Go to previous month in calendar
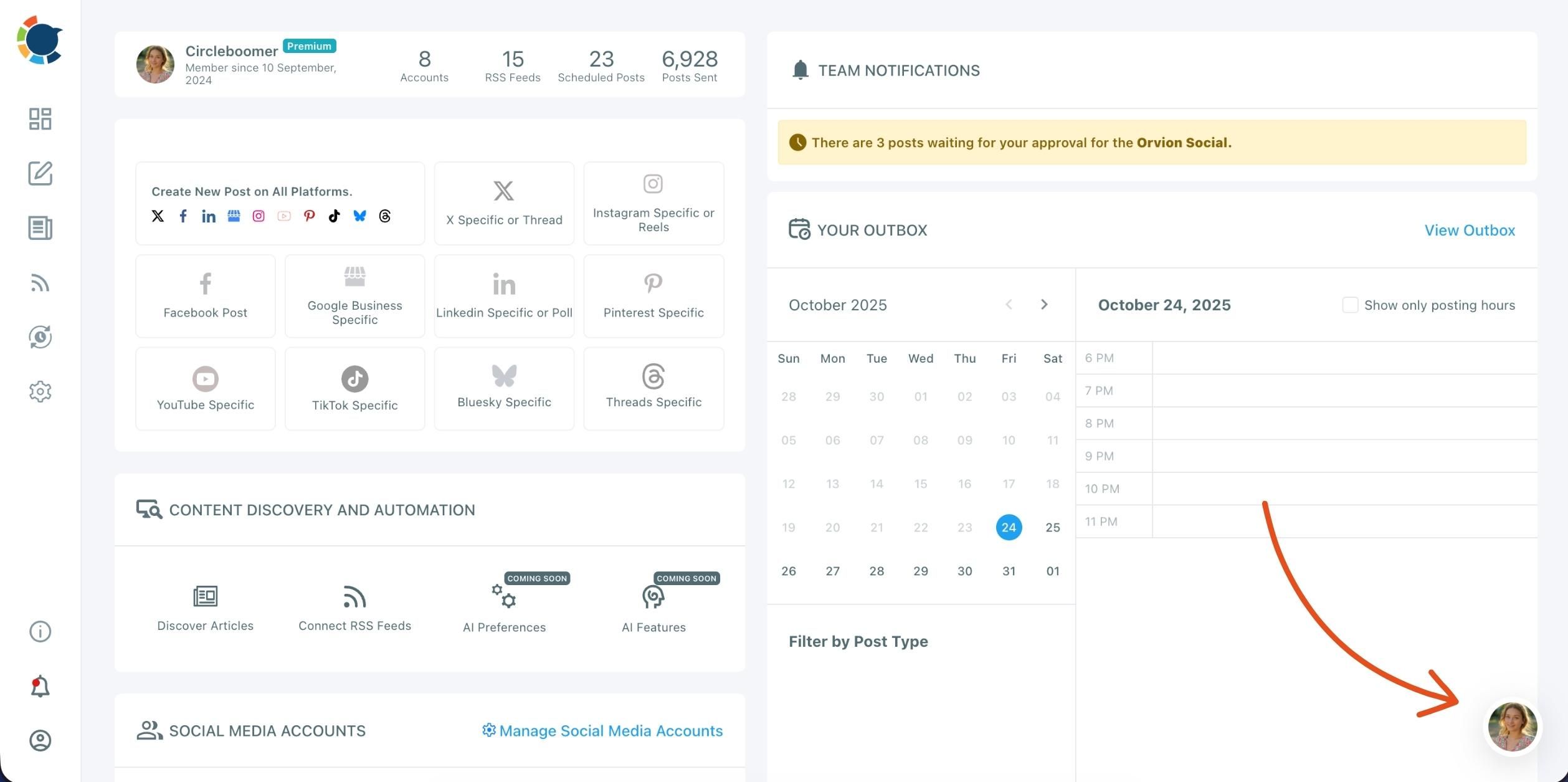The width and height of the screenshot is (1568, 782). point(1009,304)
